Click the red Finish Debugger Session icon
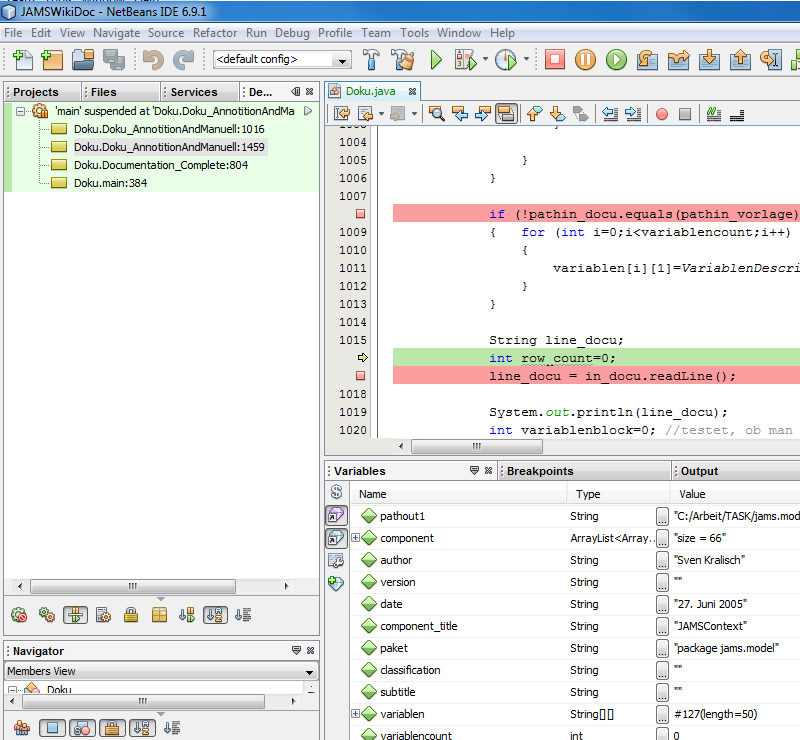This screenshot has height=740, width=800. 555,60
